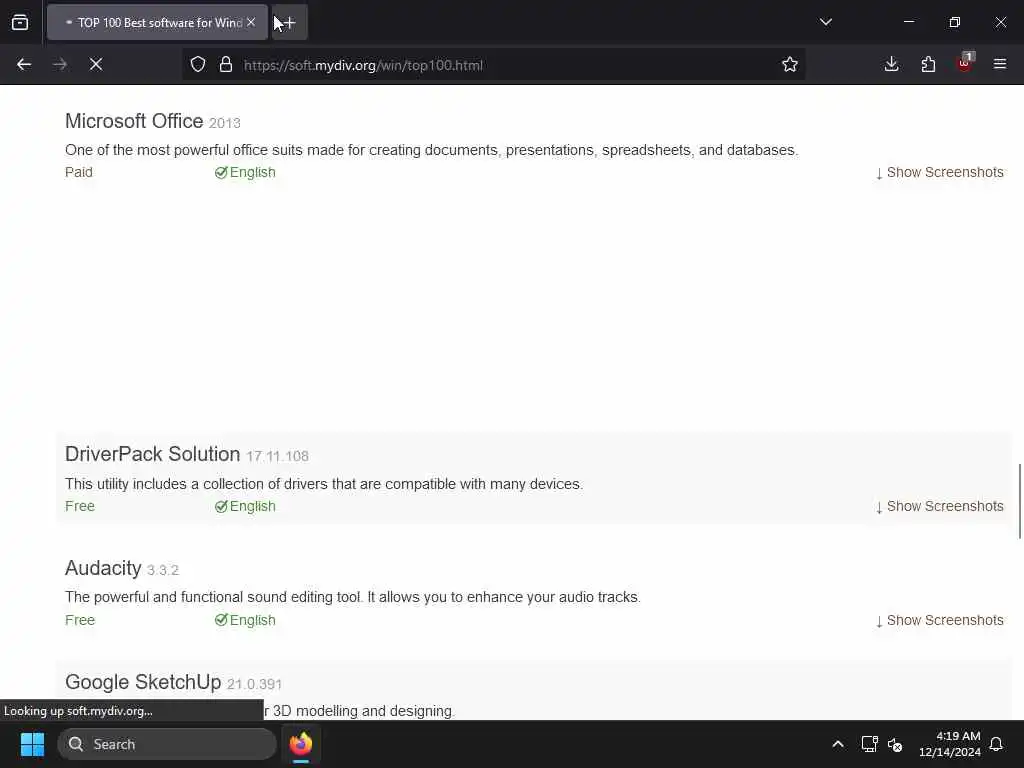Go back to previous page
This screenshot has width=1024, height=768.
pyautogui.click(x=24, y=65)
